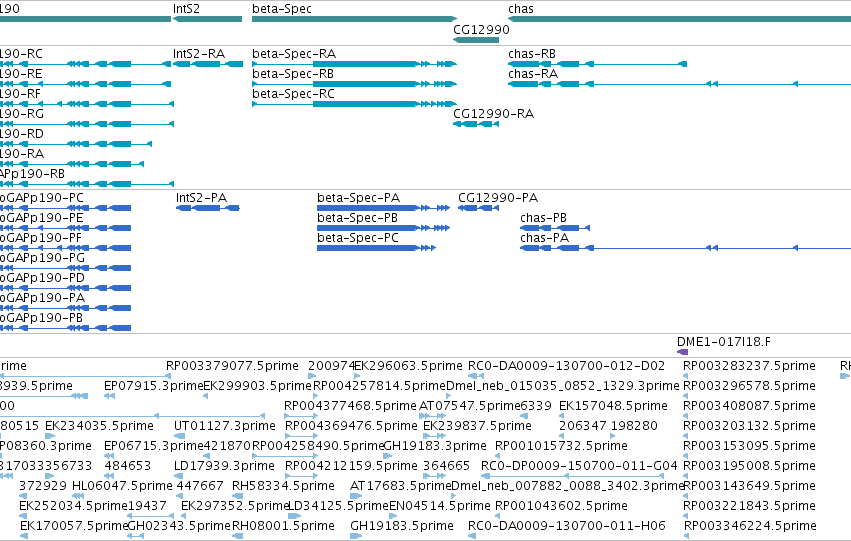851x541 pixels.
Task: Select RP001043602.5prime EST label
Action: click(x=561, y=506)
